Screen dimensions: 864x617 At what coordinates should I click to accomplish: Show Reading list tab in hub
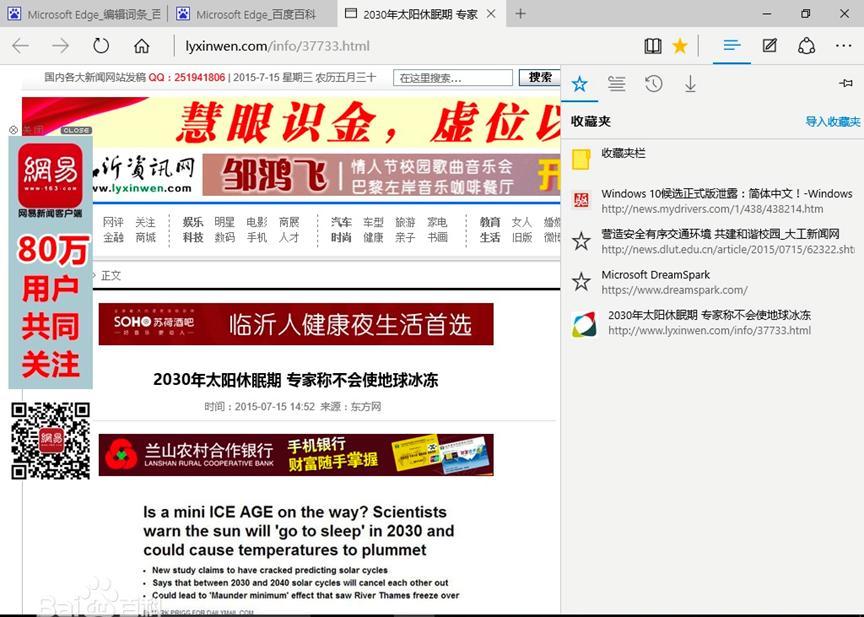point(617,84)
